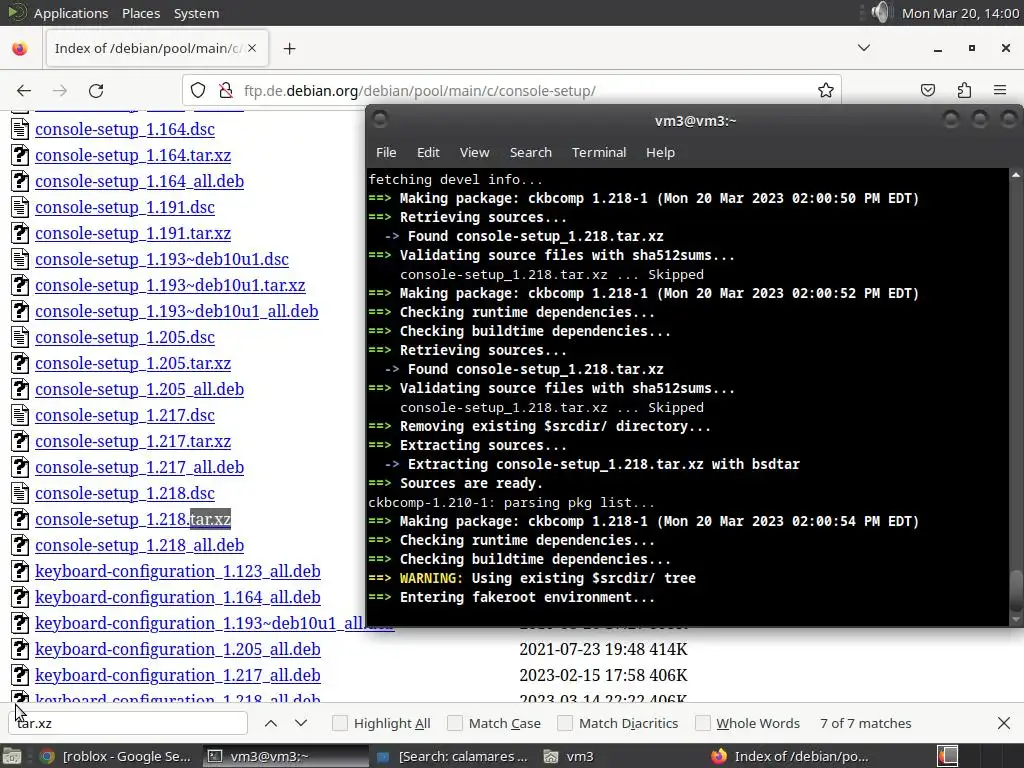Switch to Search: calamares taskbar window
Viewport: 1024px width, 768px height.
click(453, 756)
